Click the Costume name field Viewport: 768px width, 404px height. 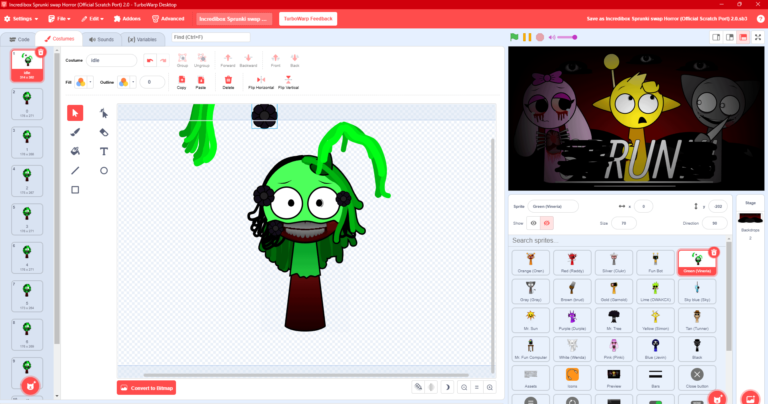pos(112,60)
